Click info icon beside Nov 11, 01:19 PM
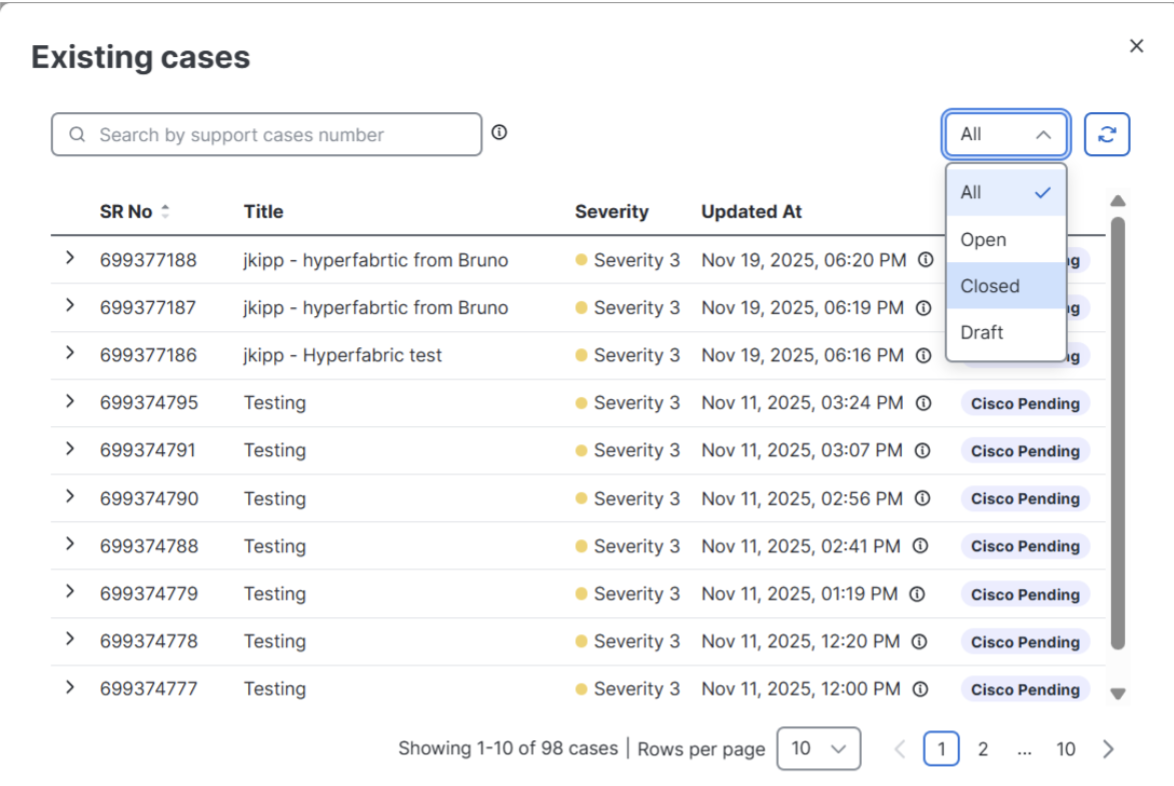 (x=917, y=594)
